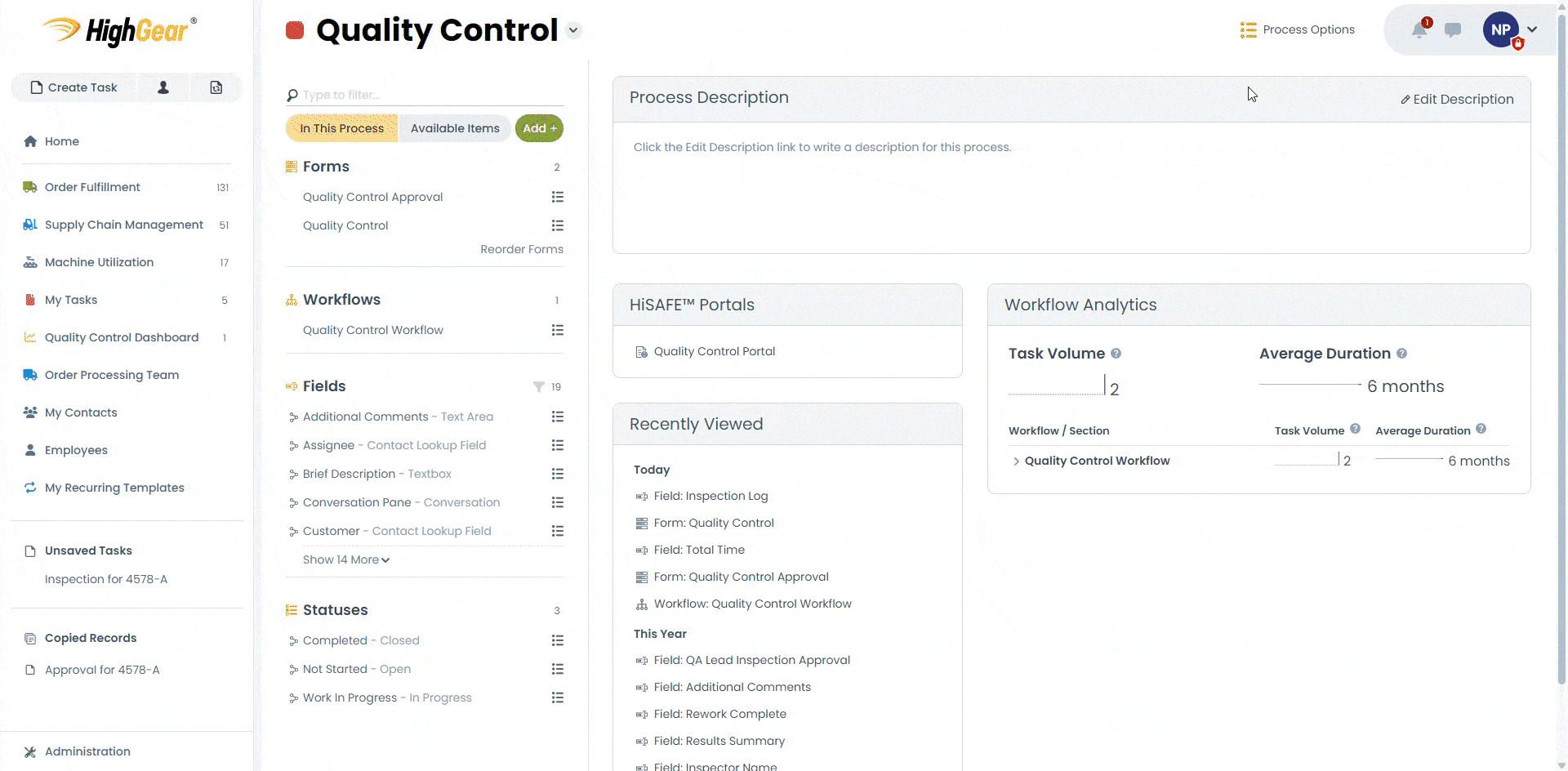Expand Show 14 More fields

[345, 559]
